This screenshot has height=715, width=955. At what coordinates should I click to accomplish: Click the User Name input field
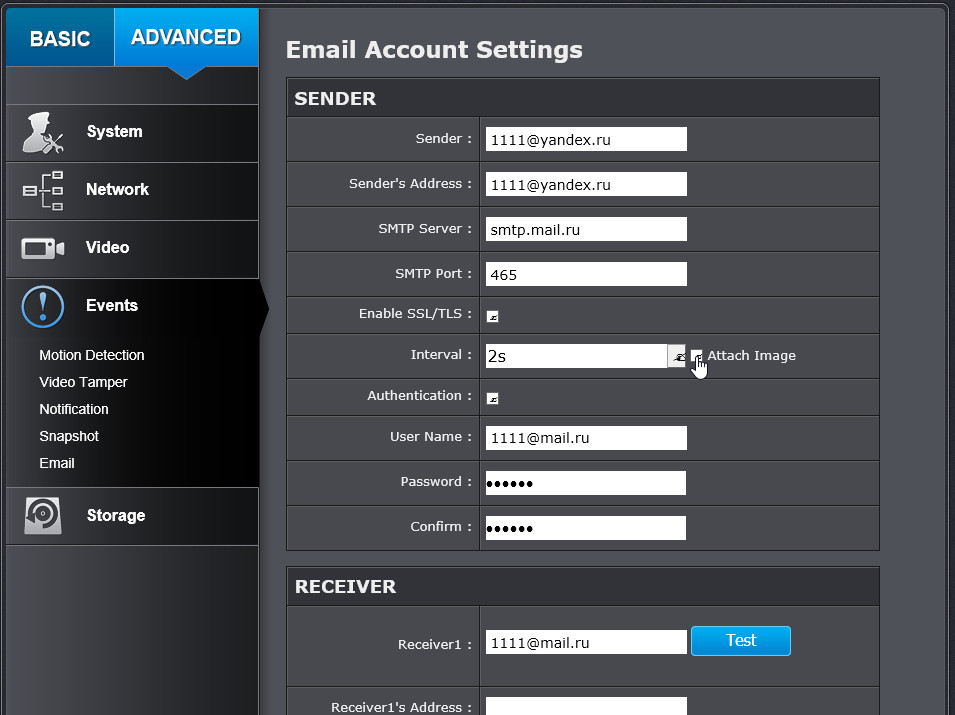point(586,438)
